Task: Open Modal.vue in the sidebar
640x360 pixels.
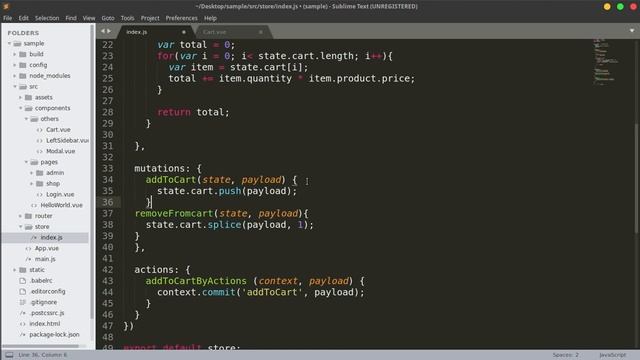Action: (x=60, y=151)
